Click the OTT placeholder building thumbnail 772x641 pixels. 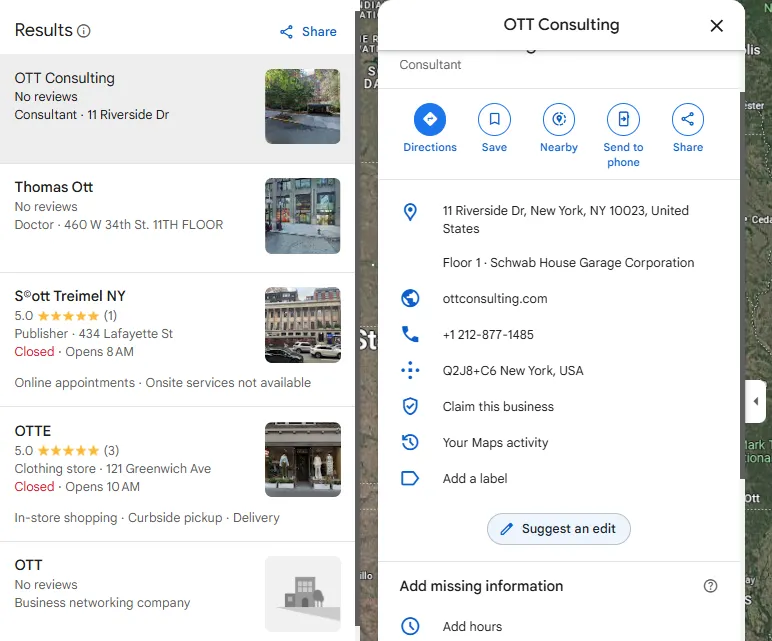pyautogui.click(x=302, y=594)
